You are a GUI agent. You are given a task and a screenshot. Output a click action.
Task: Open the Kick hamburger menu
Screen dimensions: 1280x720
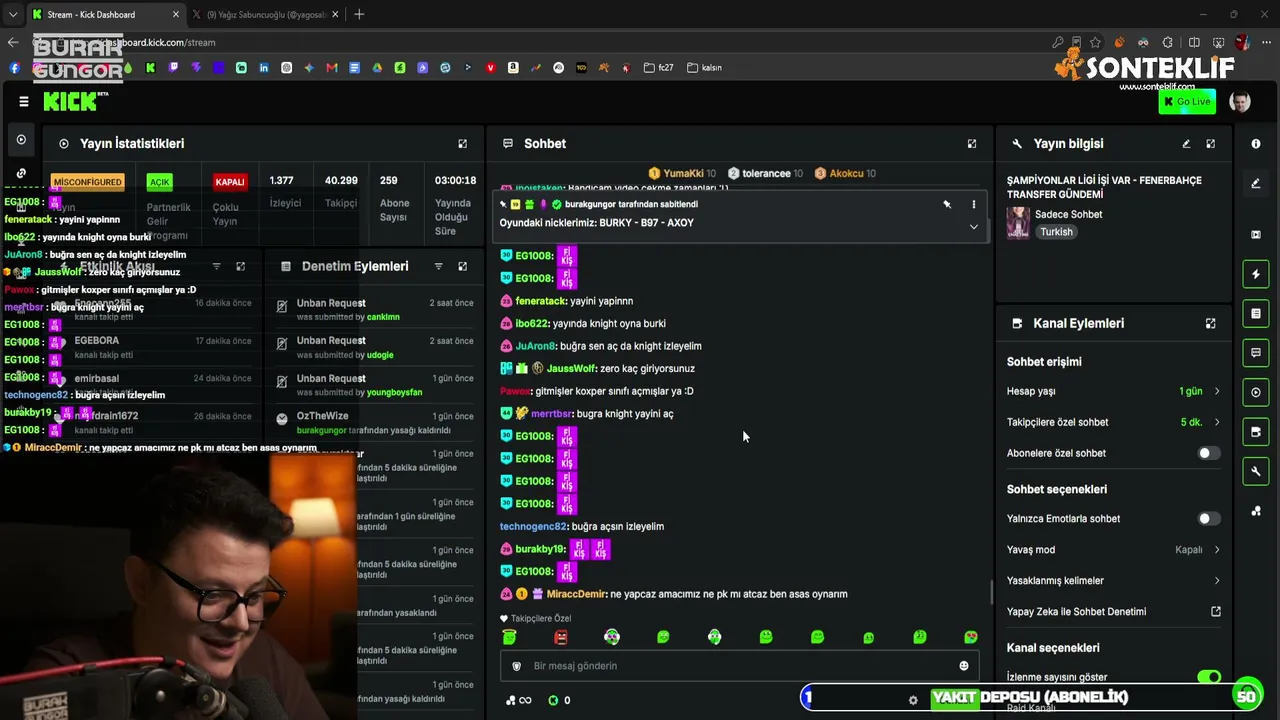pos(24,101)
